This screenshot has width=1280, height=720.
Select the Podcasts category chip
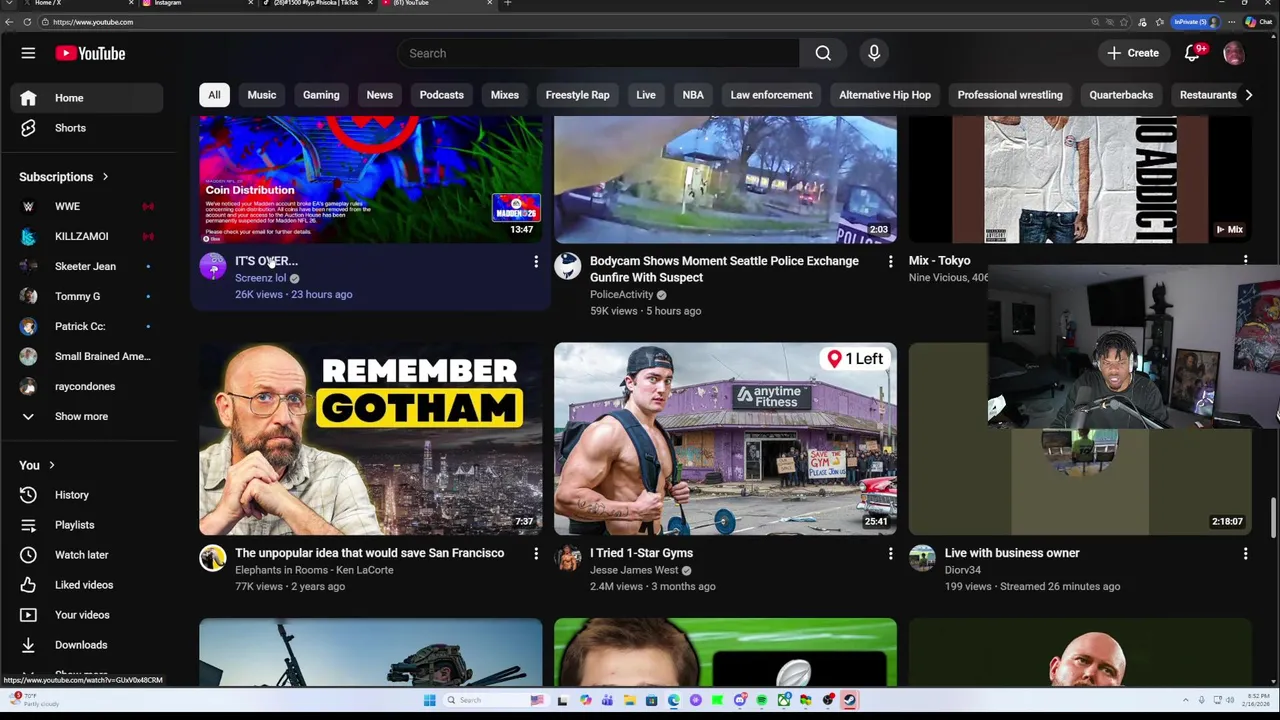(x=441, y=95)
